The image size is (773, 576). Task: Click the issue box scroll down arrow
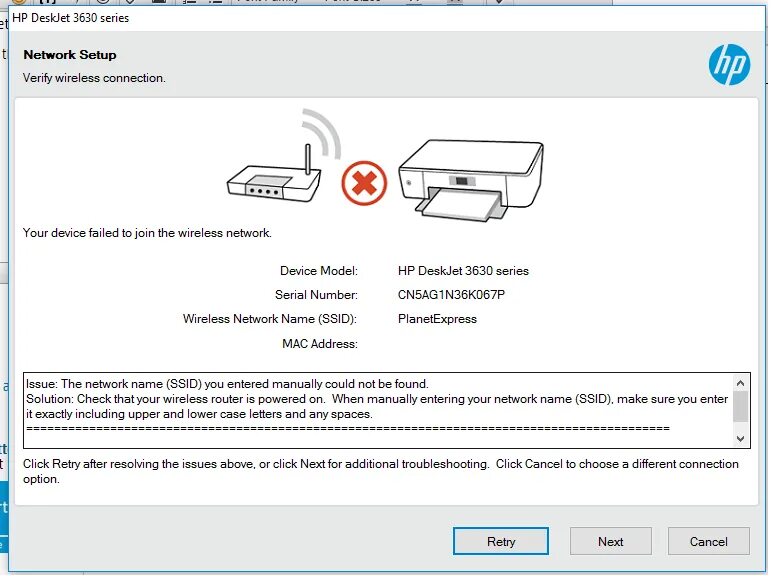[740, 438]
